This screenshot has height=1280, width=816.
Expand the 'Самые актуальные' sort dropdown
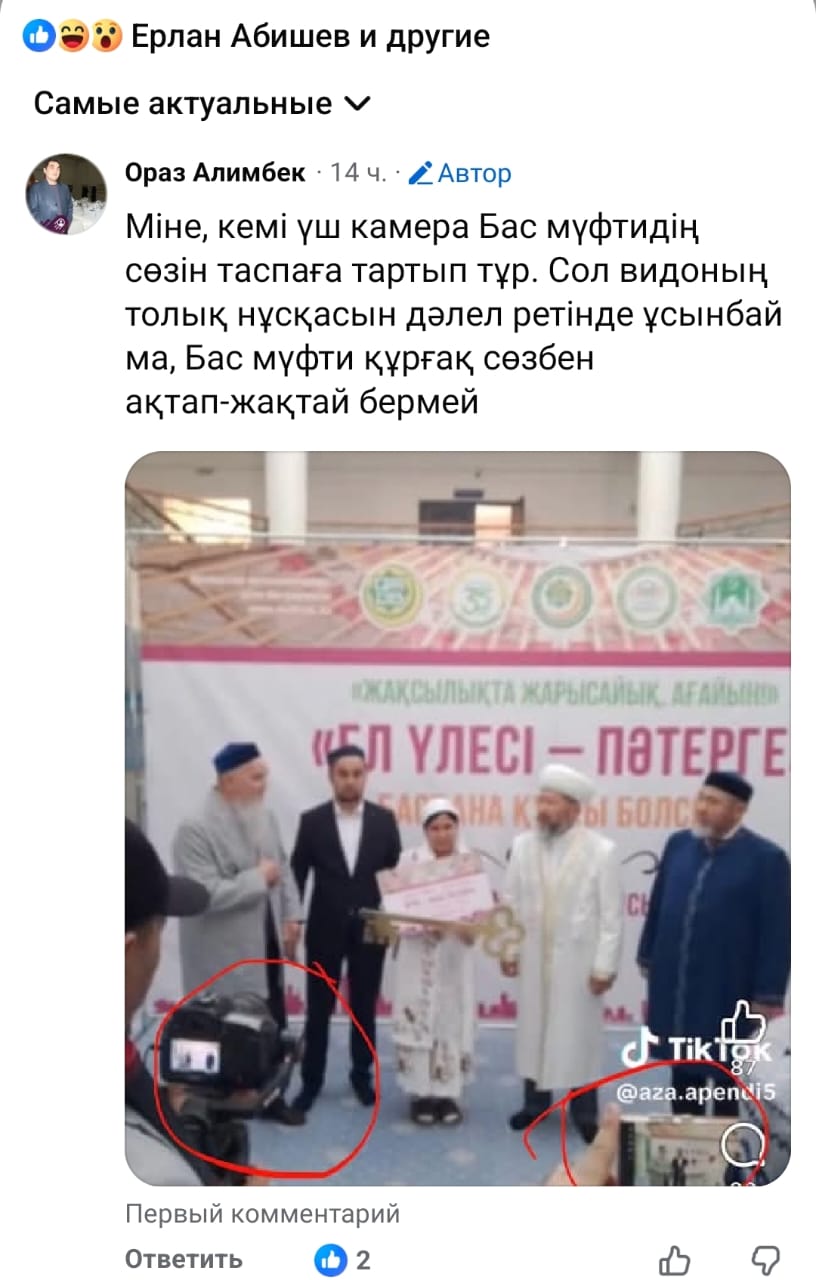coord(202,103)
